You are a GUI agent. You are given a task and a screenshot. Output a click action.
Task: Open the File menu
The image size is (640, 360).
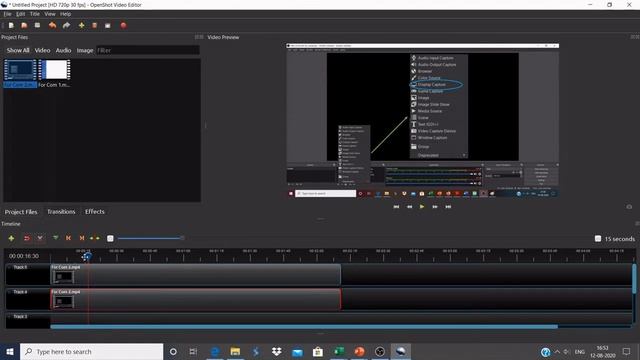tap(7, 14)
